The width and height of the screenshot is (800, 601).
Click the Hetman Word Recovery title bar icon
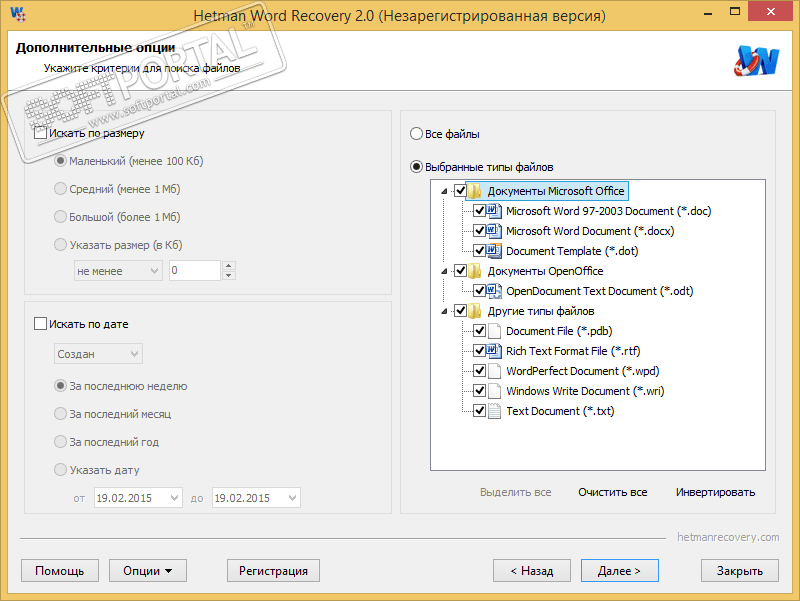[18, 14]
